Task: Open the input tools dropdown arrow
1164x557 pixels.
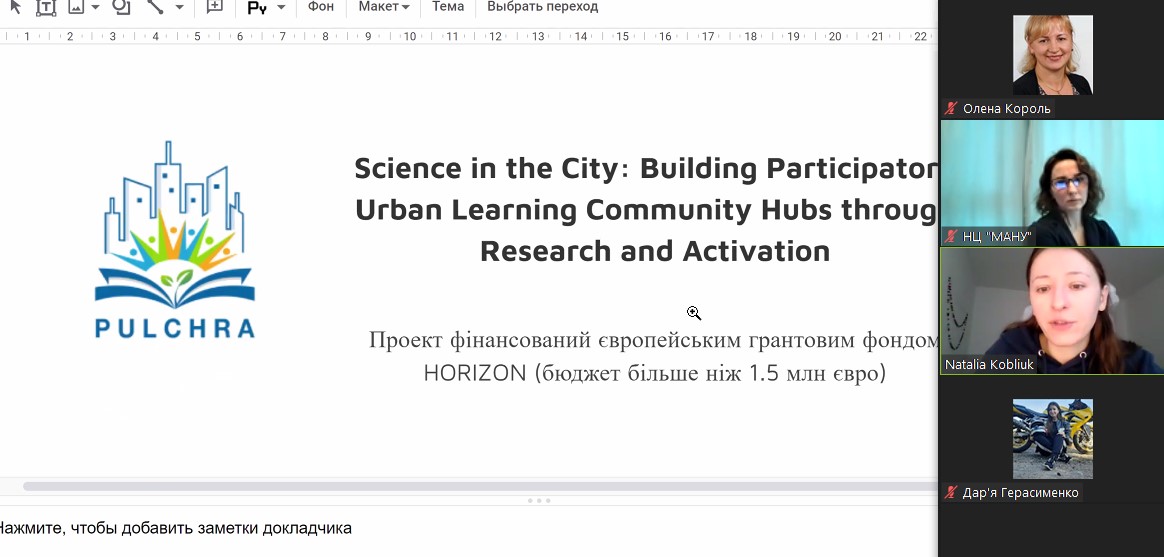Action: tap(281, 7)
